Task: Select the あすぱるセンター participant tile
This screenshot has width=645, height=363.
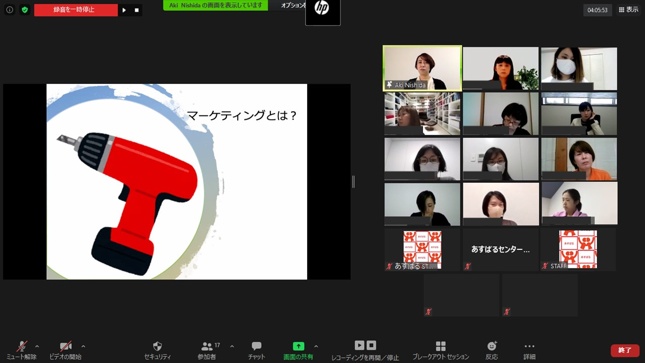Action: pos(501,249)
